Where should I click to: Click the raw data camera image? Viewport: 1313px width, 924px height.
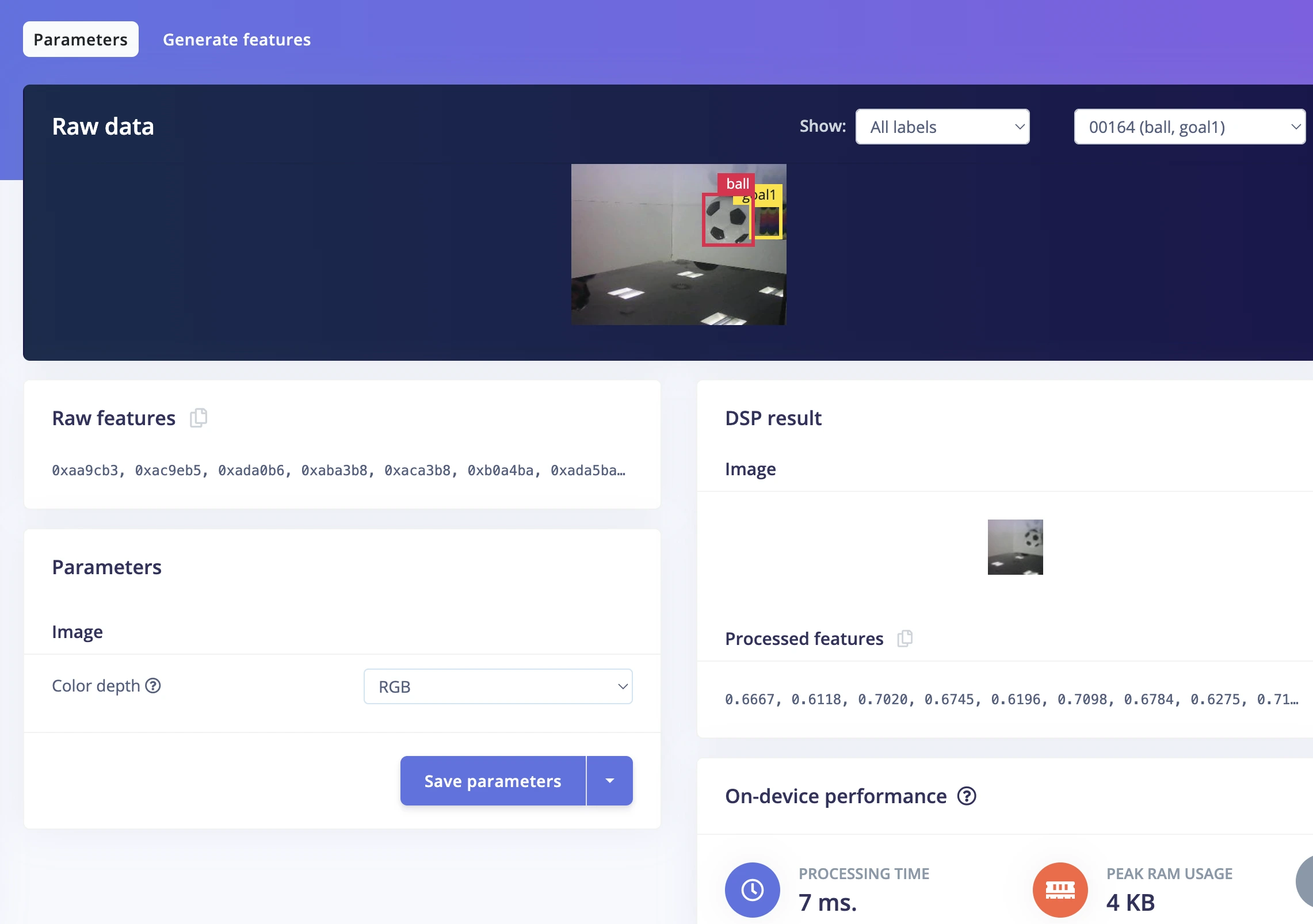679,245
